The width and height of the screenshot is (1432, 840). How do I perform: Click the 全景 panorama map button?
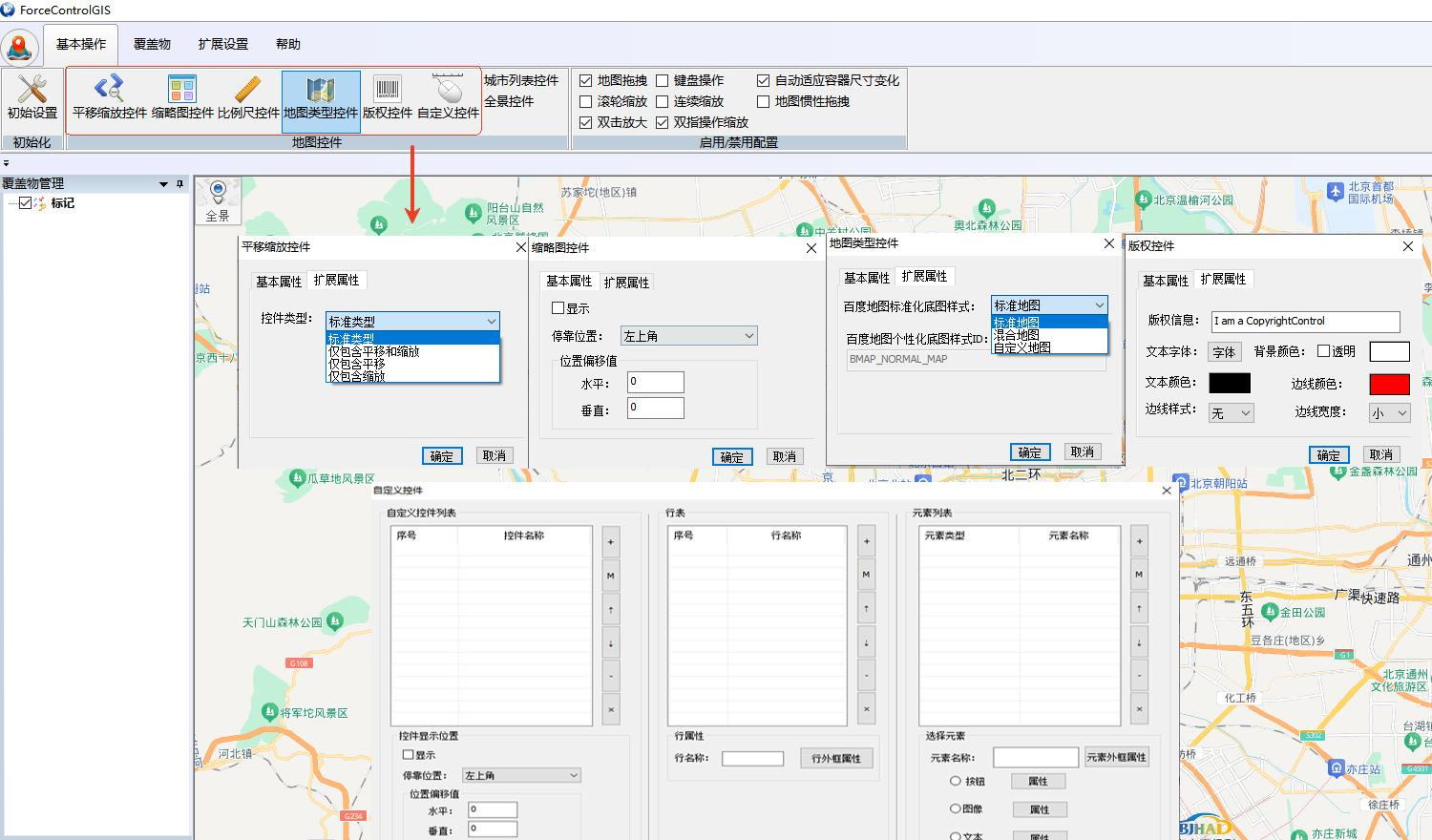218,200
